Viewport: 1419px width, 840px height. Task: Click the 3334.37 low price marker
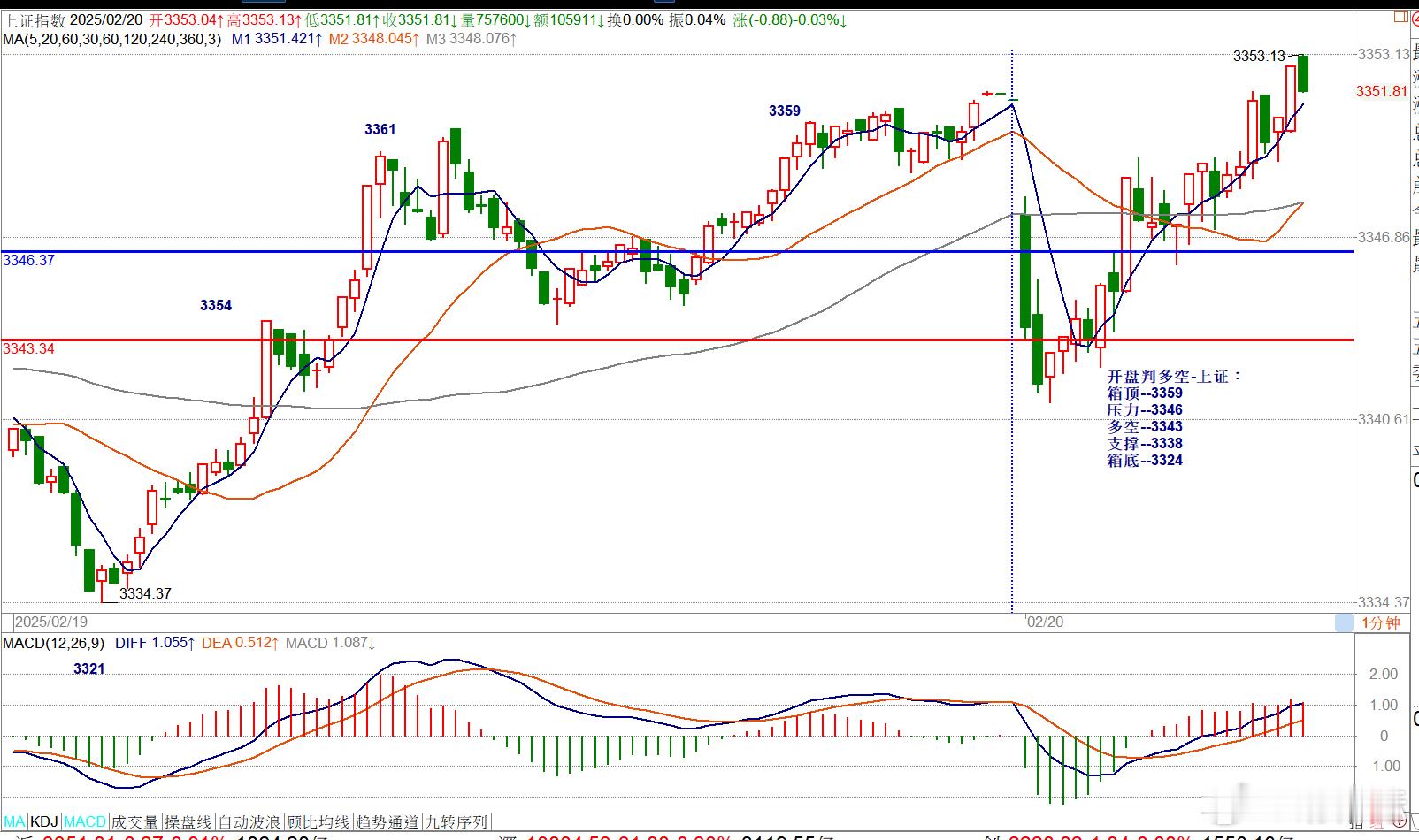(x=145, y=593)
